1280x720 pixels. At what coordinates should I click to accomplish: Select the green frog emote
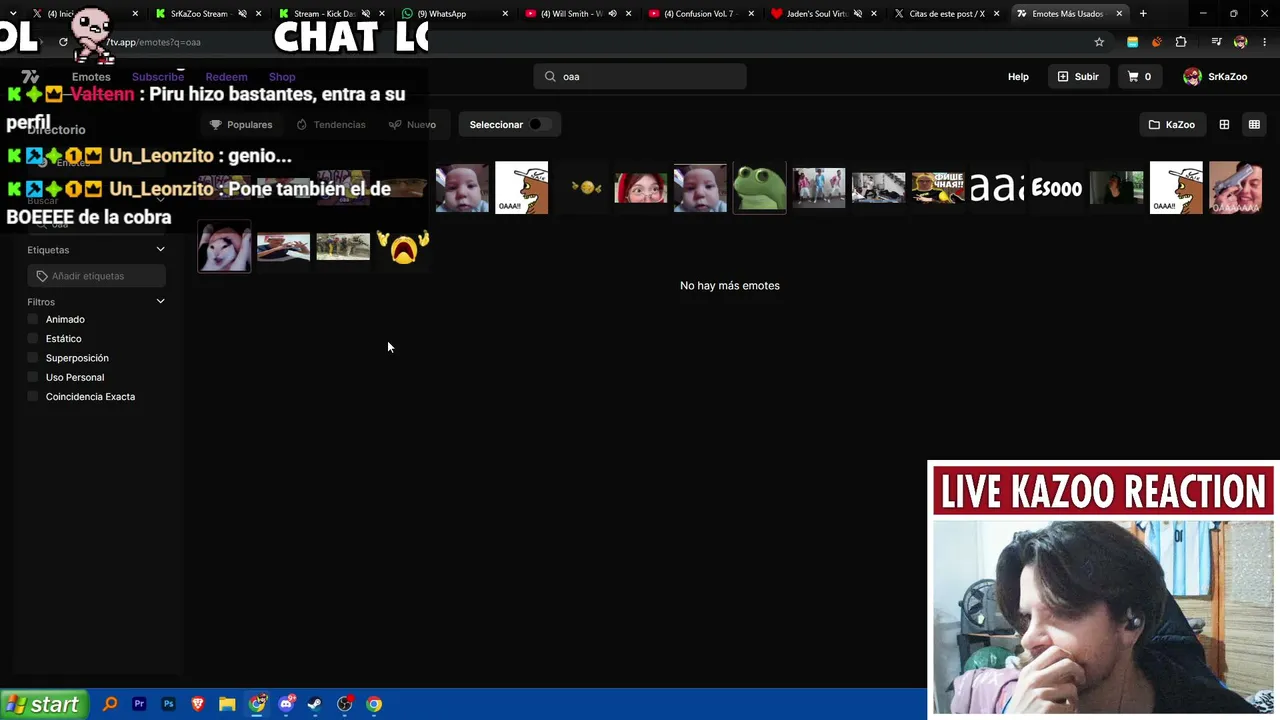click(759, 188)
